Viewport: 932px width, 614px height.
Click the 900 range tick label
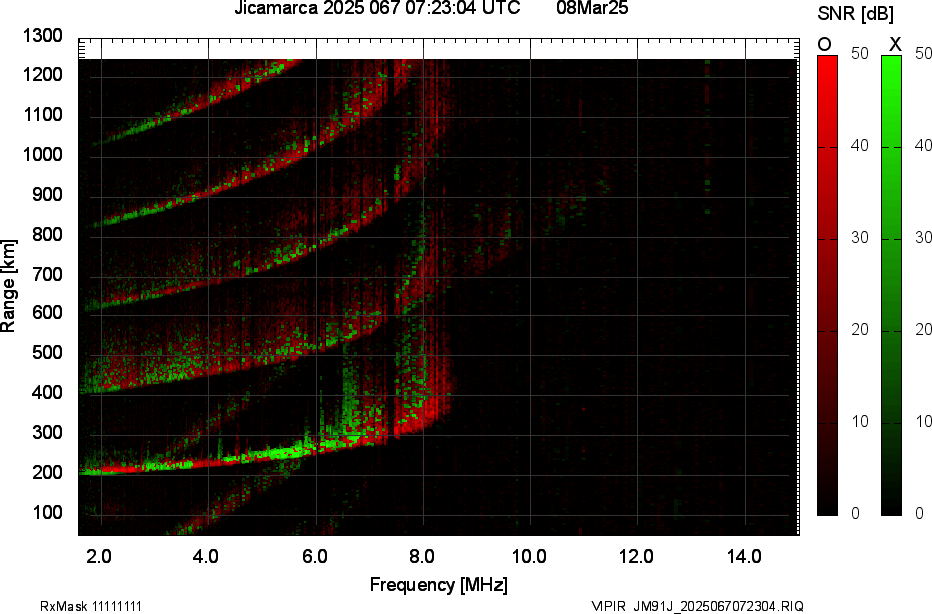coord(46,194)
